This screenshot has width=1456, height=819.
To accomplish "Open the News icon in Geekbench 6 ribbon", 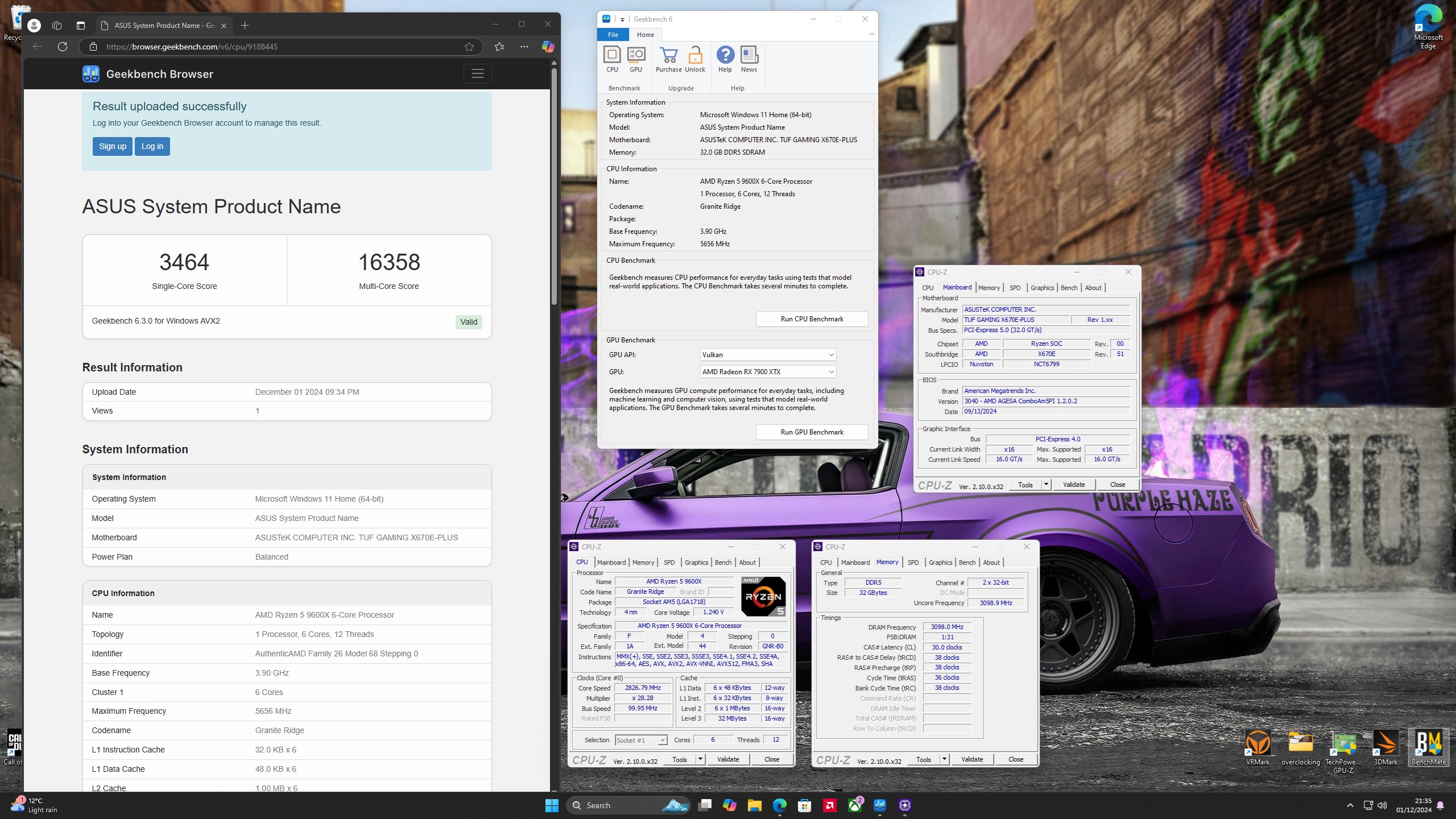I will (x=749, y=60).
